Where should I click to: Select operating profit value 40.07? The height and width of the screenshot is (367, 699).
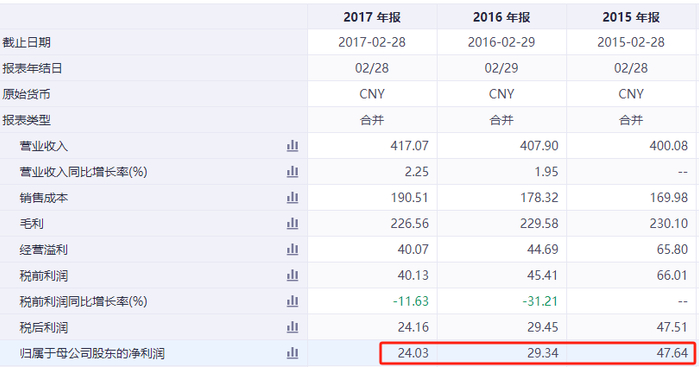tap(413, 249)
